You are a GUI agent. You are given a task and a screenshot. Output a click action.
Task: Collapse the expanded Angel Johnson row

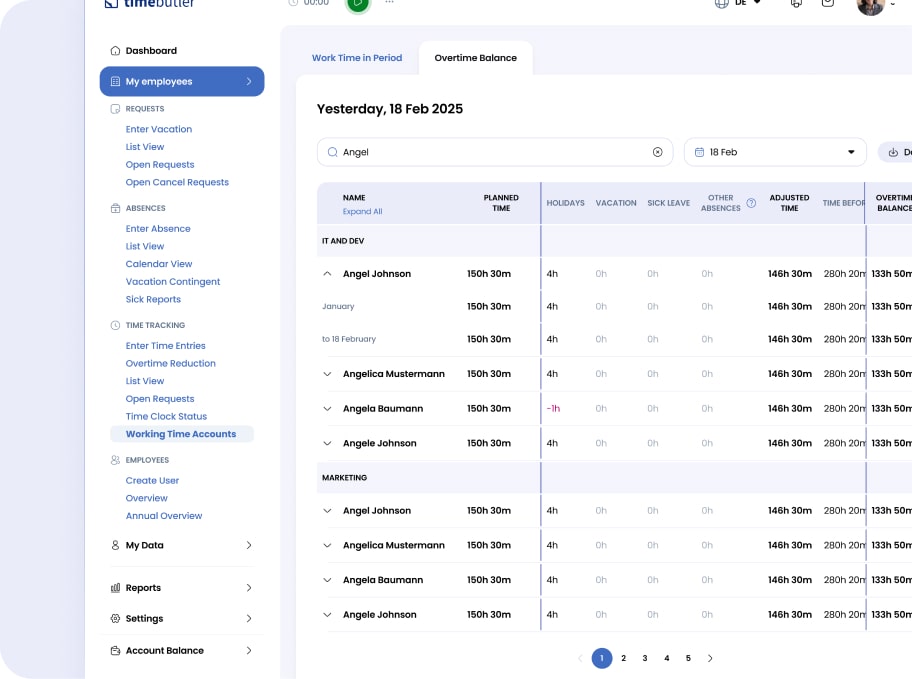coord(327,274)
